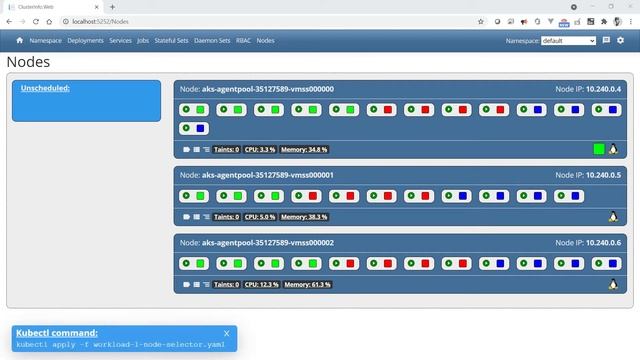Open the Jobs page
This screenshot has width=640, height=360.
143,40
